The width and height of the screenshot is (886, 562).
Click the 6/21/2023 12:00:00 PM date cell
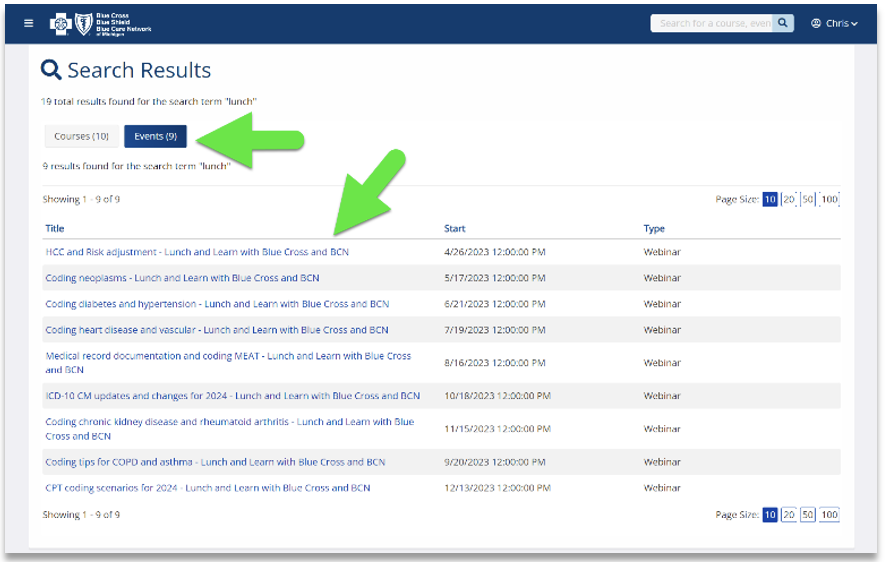click(495, 304)
